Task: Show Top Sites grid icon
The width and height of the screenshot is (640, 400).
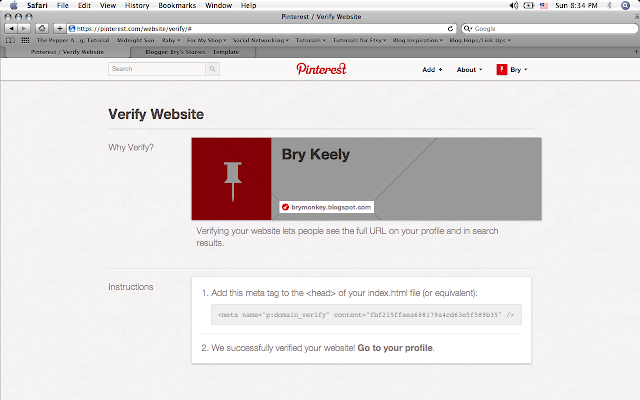Action: (25, 40)
